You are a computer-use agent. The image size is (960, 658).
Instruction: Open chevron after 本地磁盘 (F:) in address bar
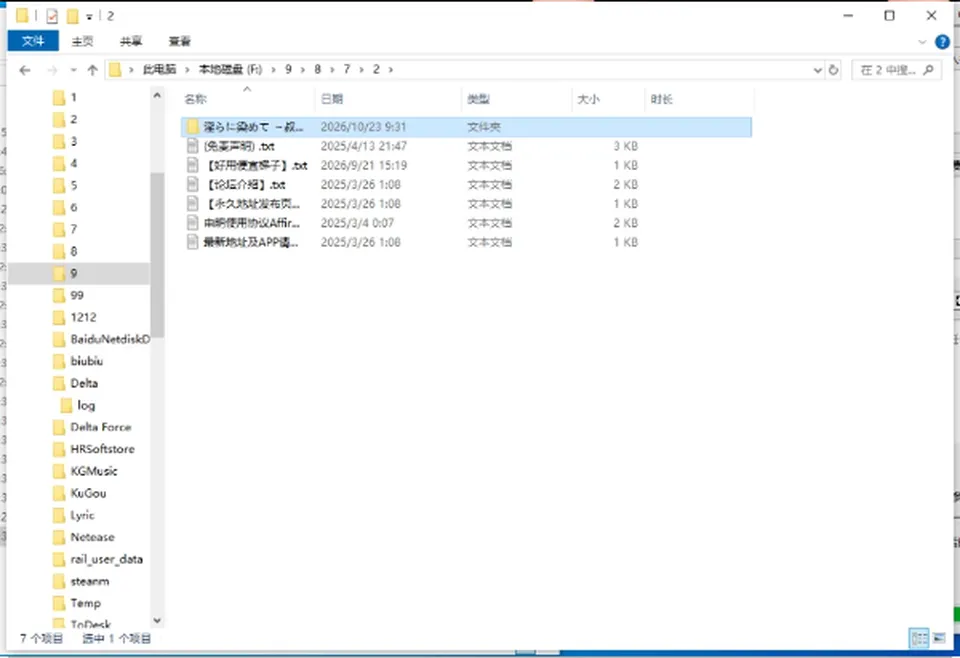click(x=273, y=70)
